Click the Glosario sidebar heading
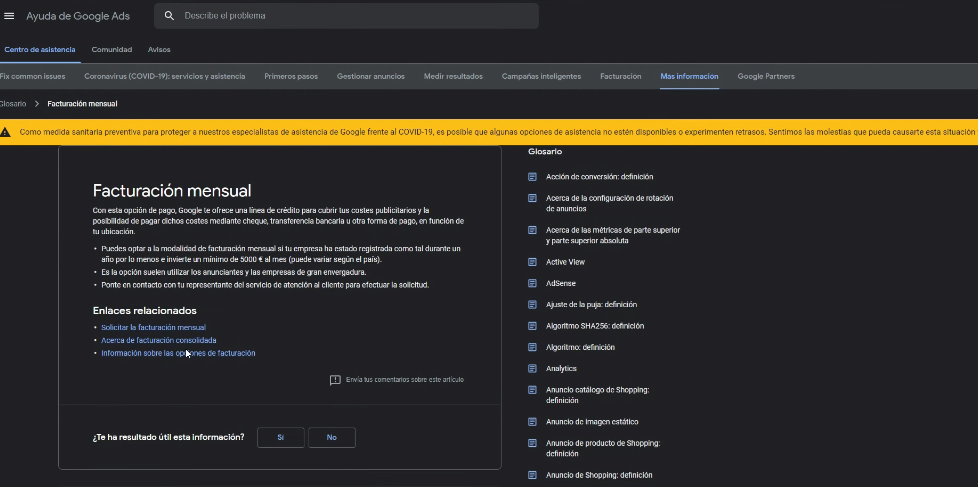Screen dimensions: 978x487 (x=545, y=152)
